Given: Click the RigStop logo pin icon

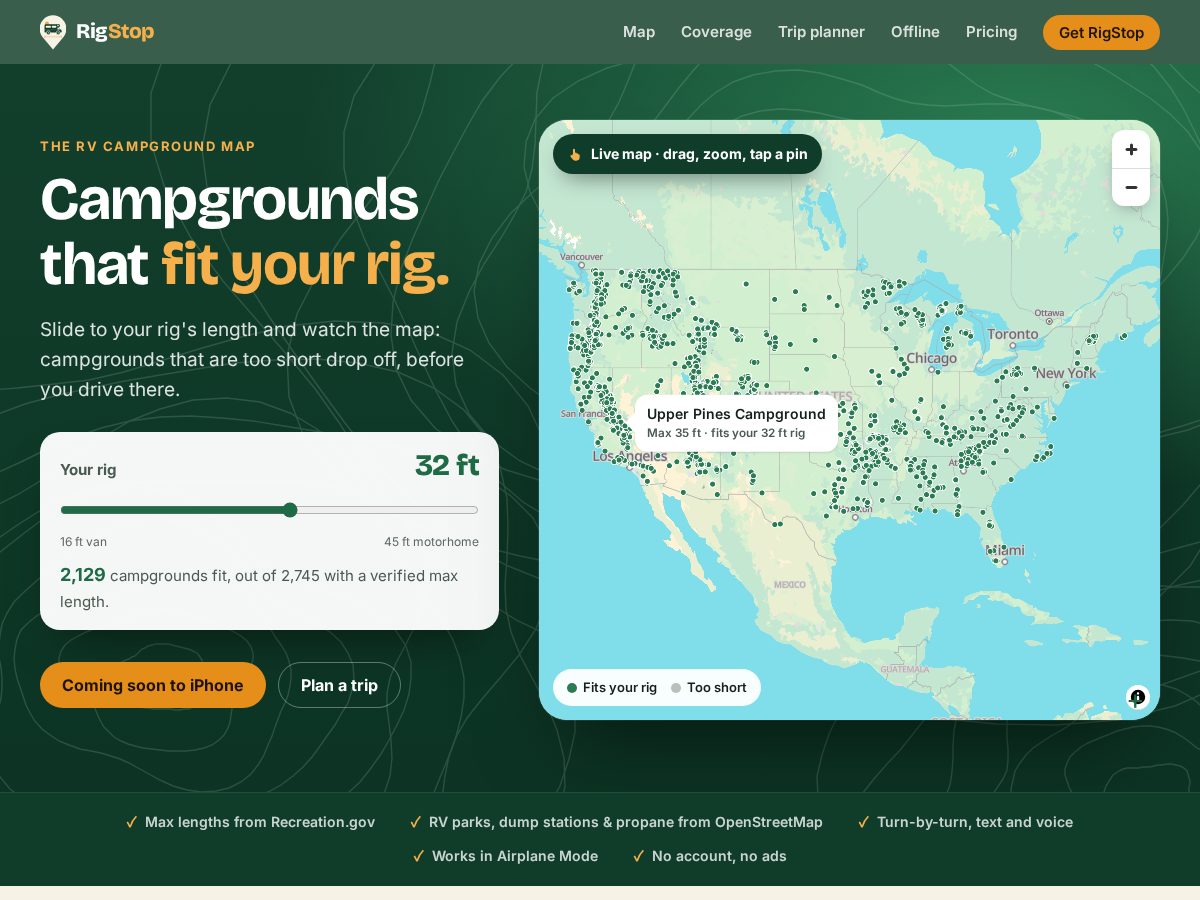Looking at the screenshot, I should tap(53, 32).
